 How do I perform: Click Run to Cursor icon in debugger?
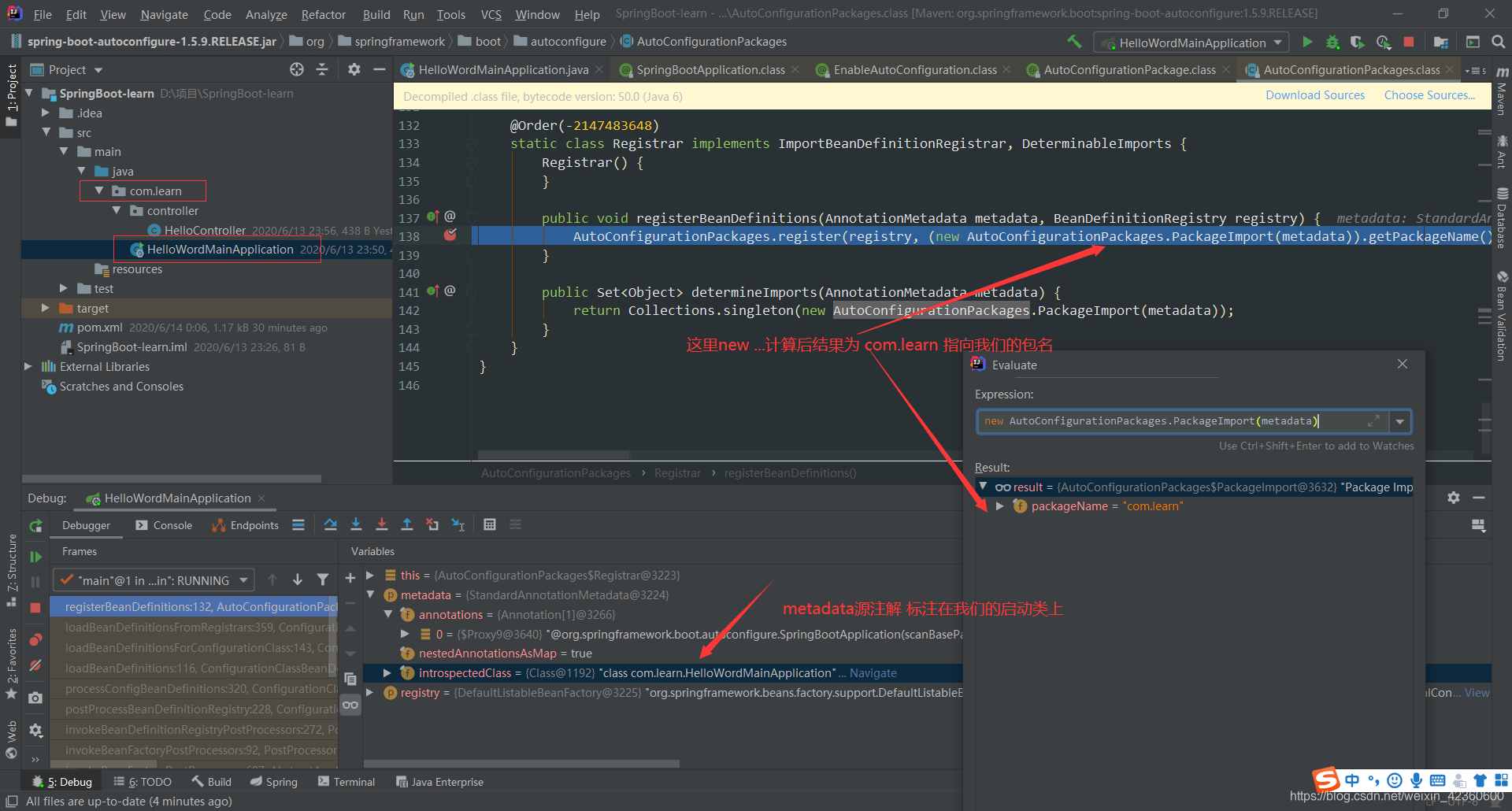458,524
